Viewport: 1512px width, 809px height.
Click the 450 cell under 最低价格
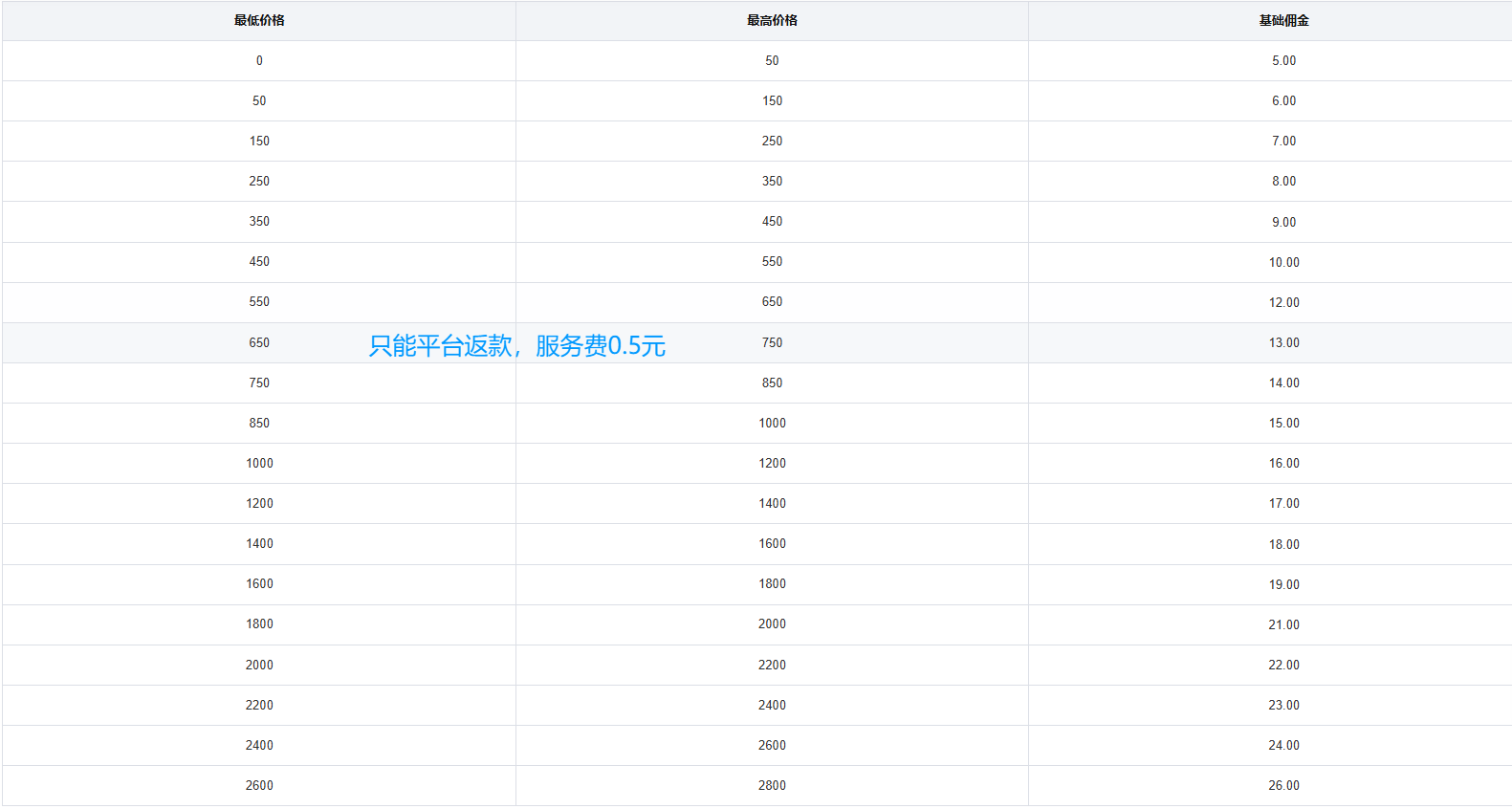pos(259,262)
